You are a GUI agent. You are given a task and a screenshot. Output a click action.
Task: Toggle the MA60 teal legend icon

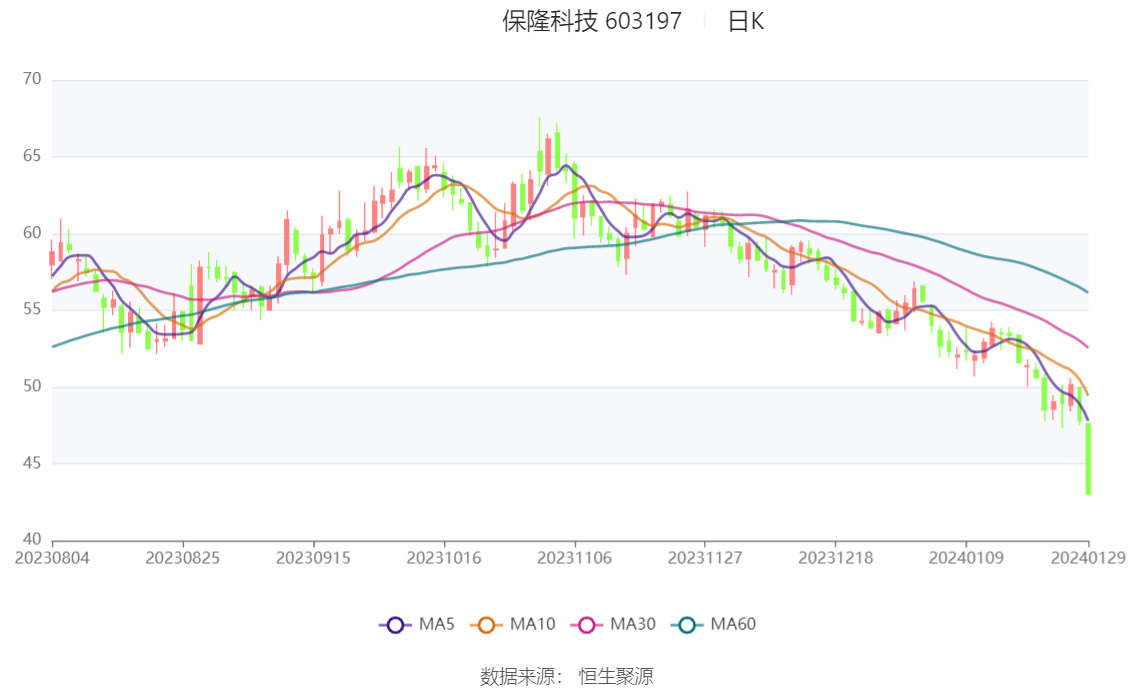[x=687, y=625]
